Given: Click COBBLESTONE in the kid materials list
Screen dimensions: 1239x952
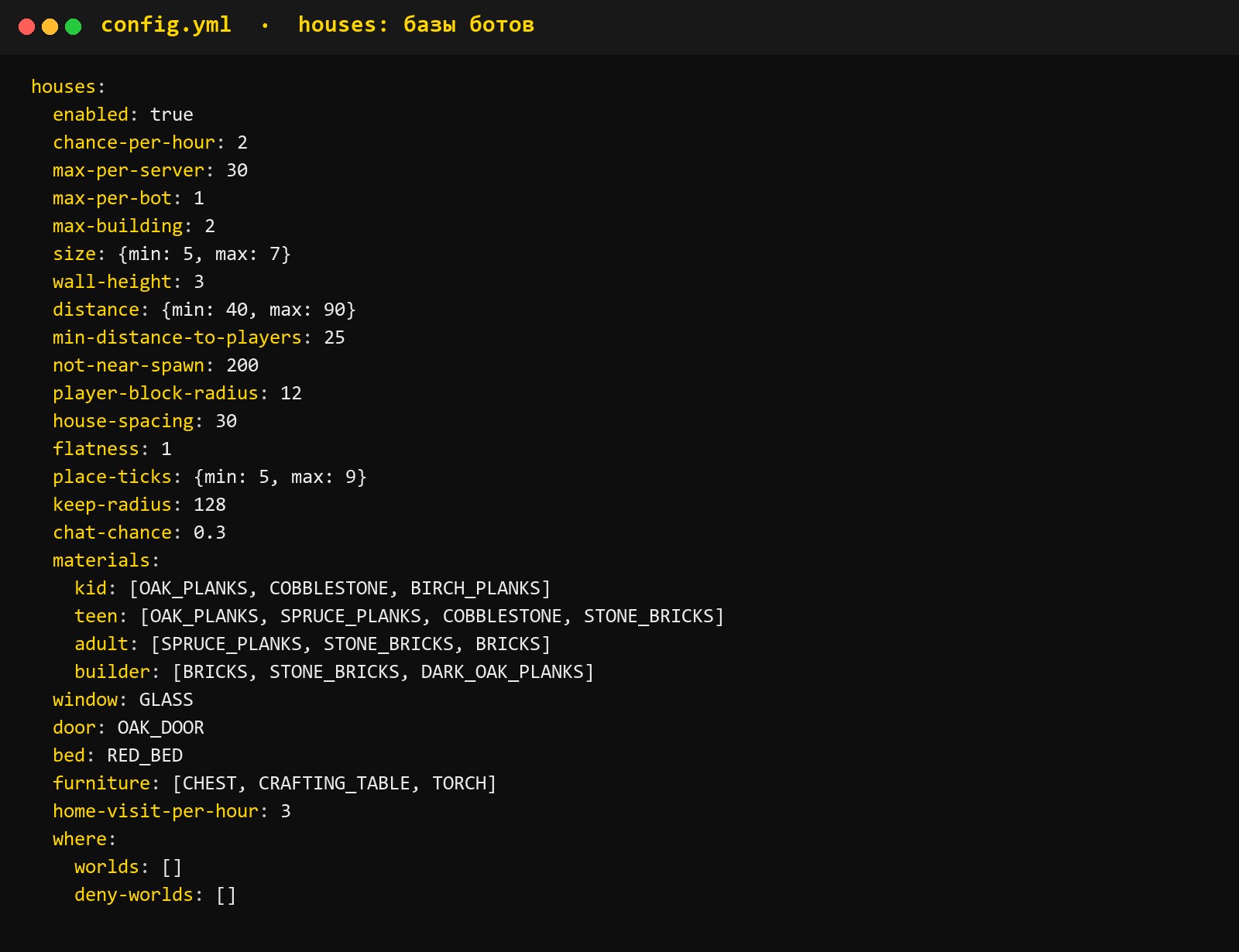Looking at the screenshot, I should [328, 588].
